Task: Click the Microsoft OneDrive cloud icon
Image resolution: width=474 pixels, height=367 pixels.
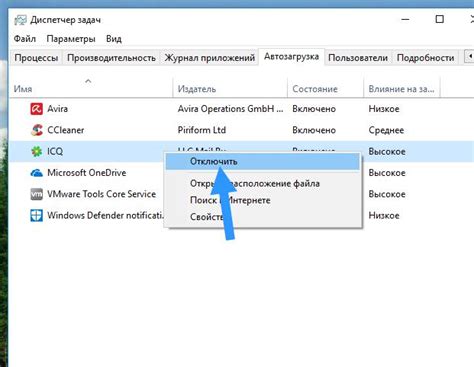Action: pos(36,173)
